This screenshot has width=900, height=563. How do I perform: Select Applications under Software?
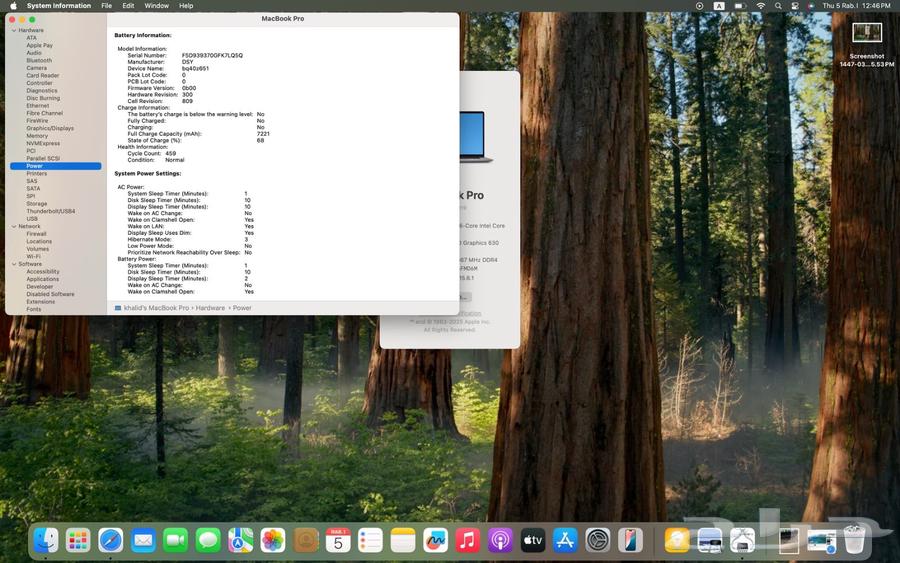point(42,279)
